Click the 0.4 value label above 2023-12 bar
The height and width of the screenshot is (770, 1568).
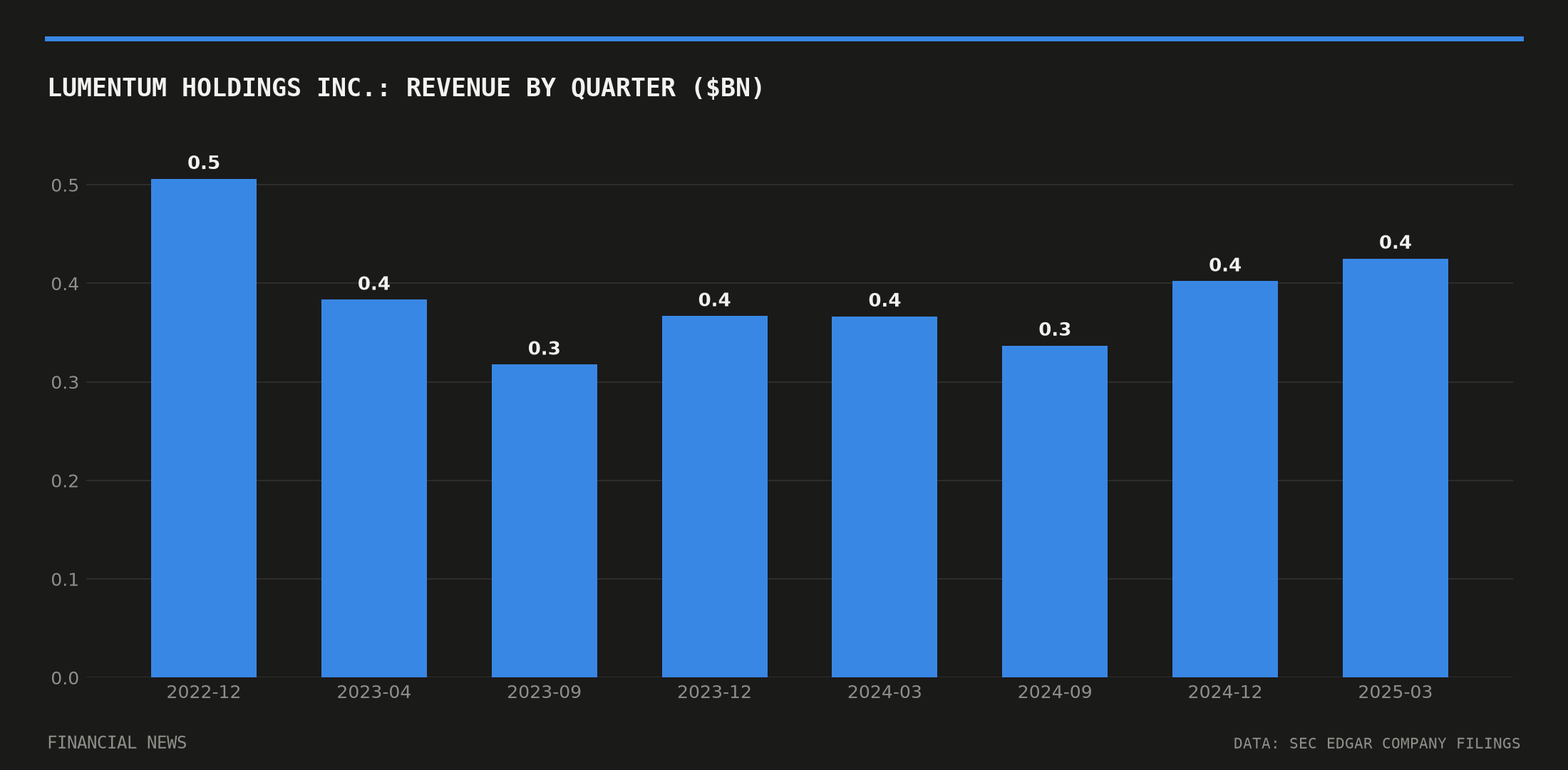click(x=715, y=300)
